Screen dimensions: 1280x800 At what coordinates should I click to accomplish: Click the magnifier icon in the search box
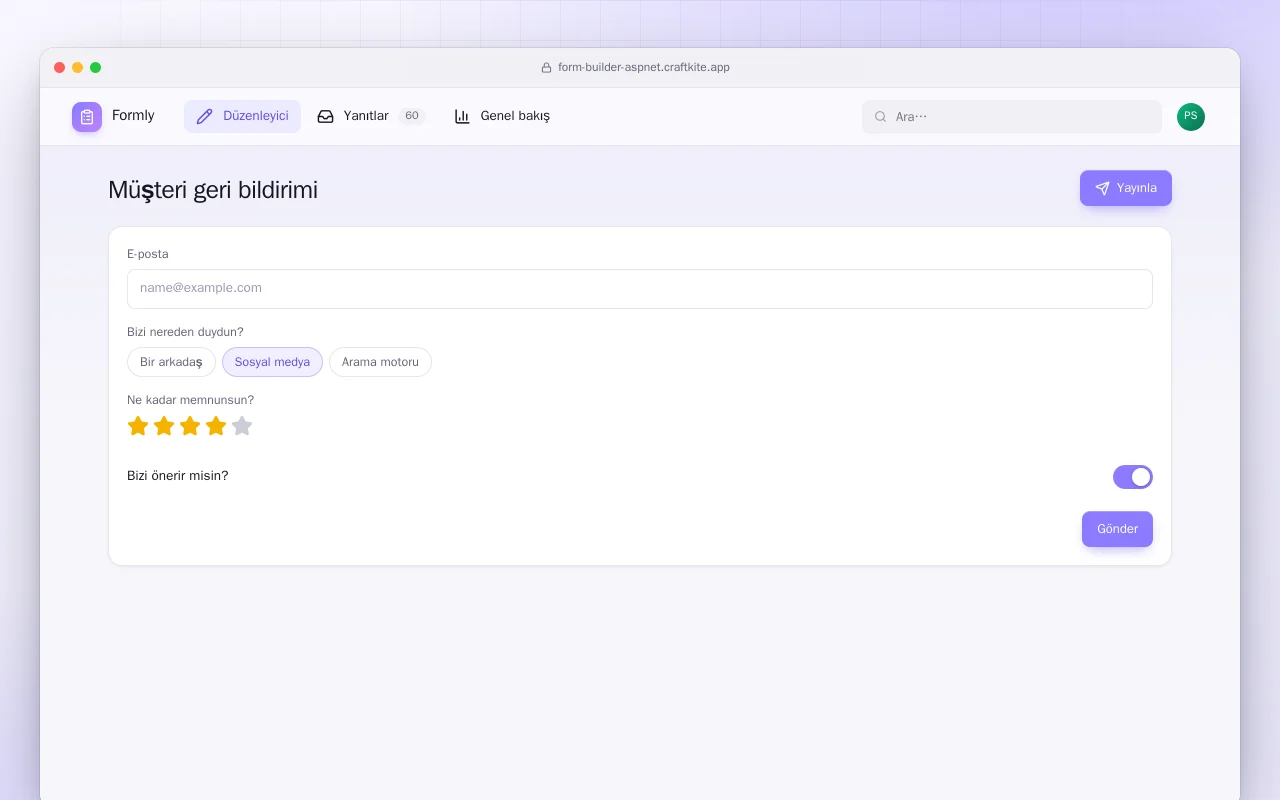click(x=881, y=117)
